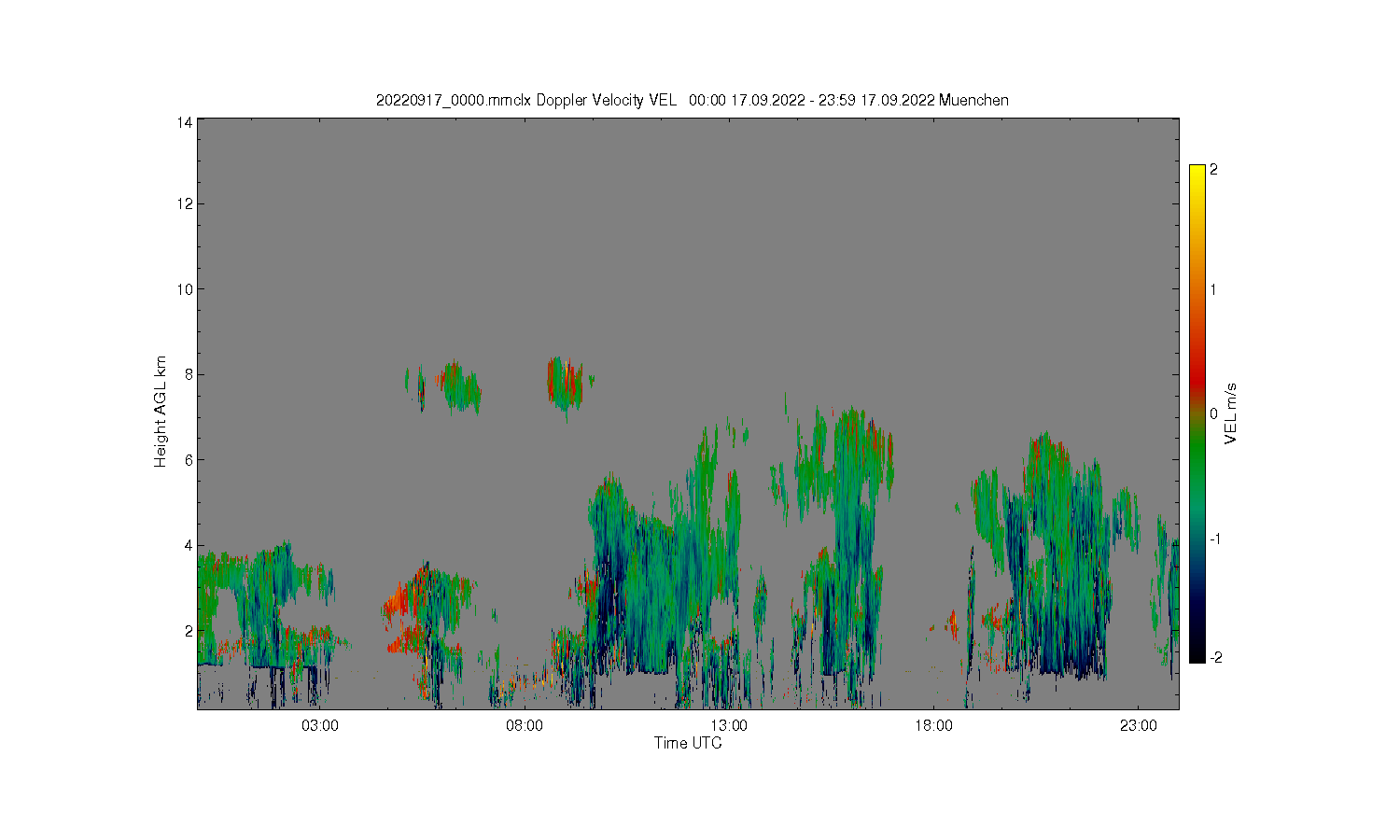
Task: Click the height axis label 4
Action: (x=189, y=545)
